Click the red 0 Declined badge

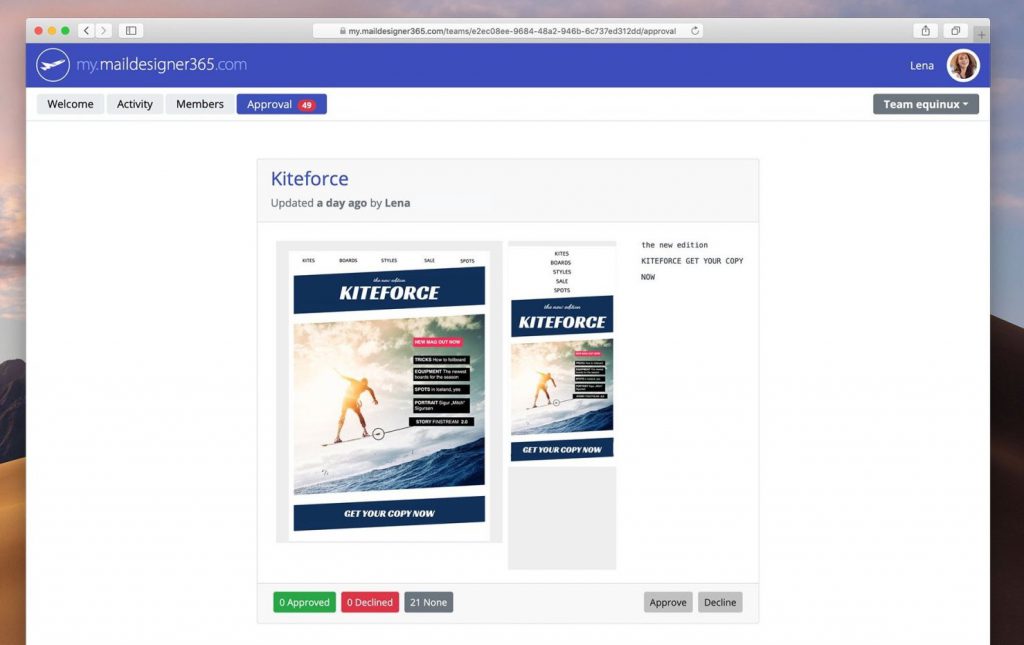(x=370, y=602)
